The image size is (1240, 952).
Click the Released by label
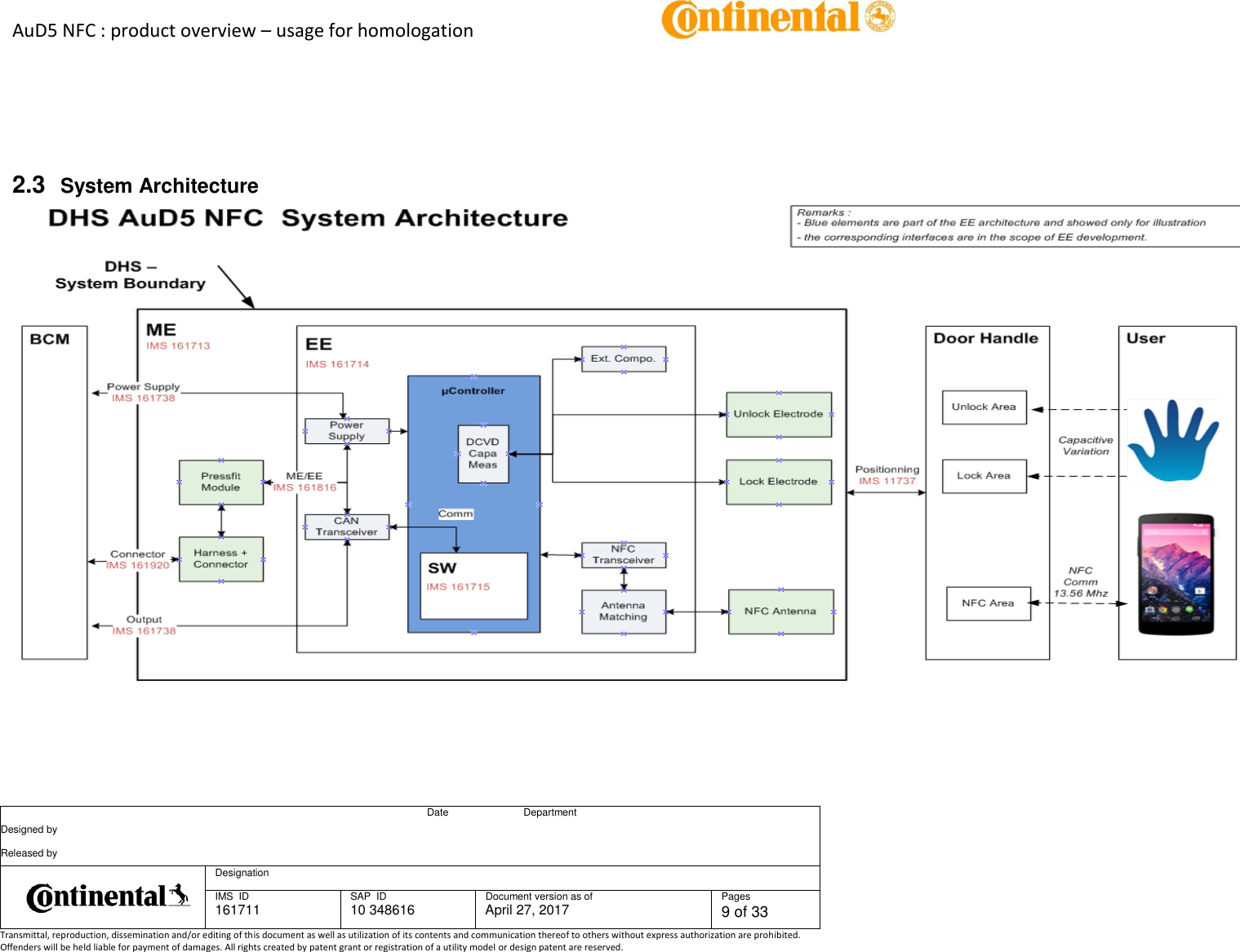pos(29,853)
